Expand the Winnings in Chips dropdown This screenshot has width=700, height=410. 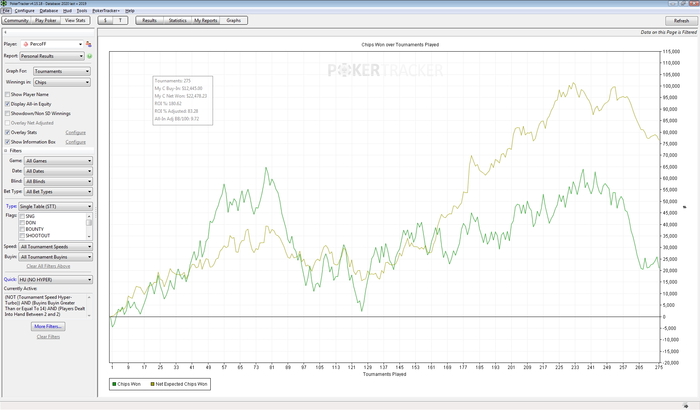coord(62,82)
